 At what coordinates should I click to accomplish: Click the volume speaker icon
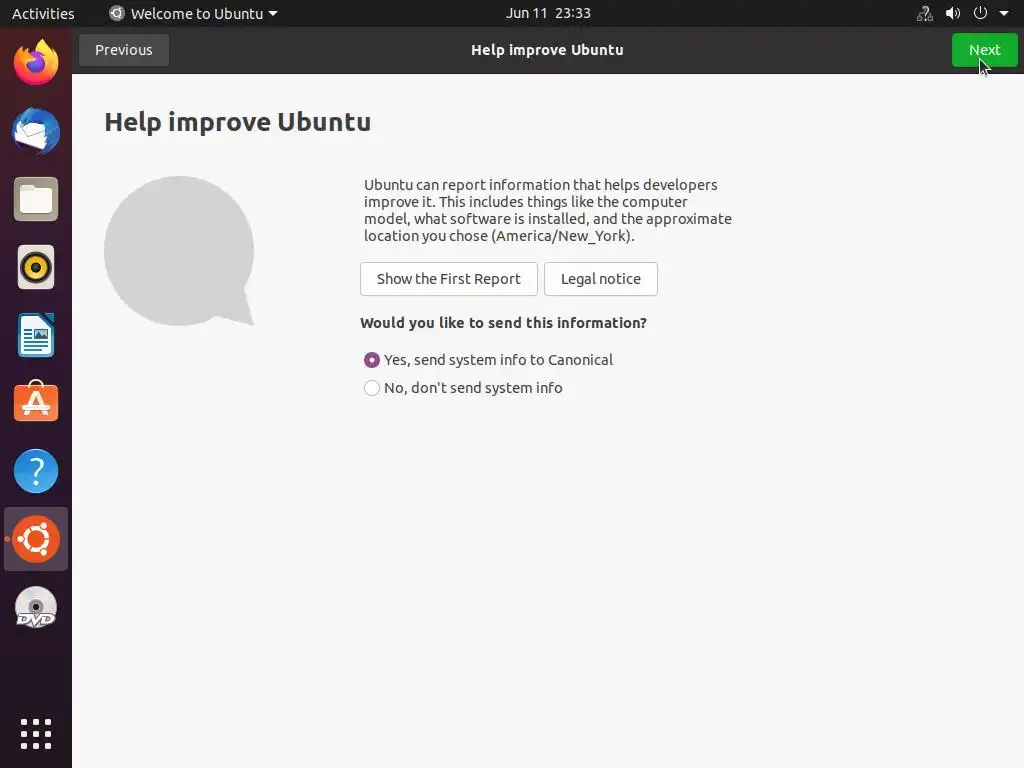(x=953, y=13)
